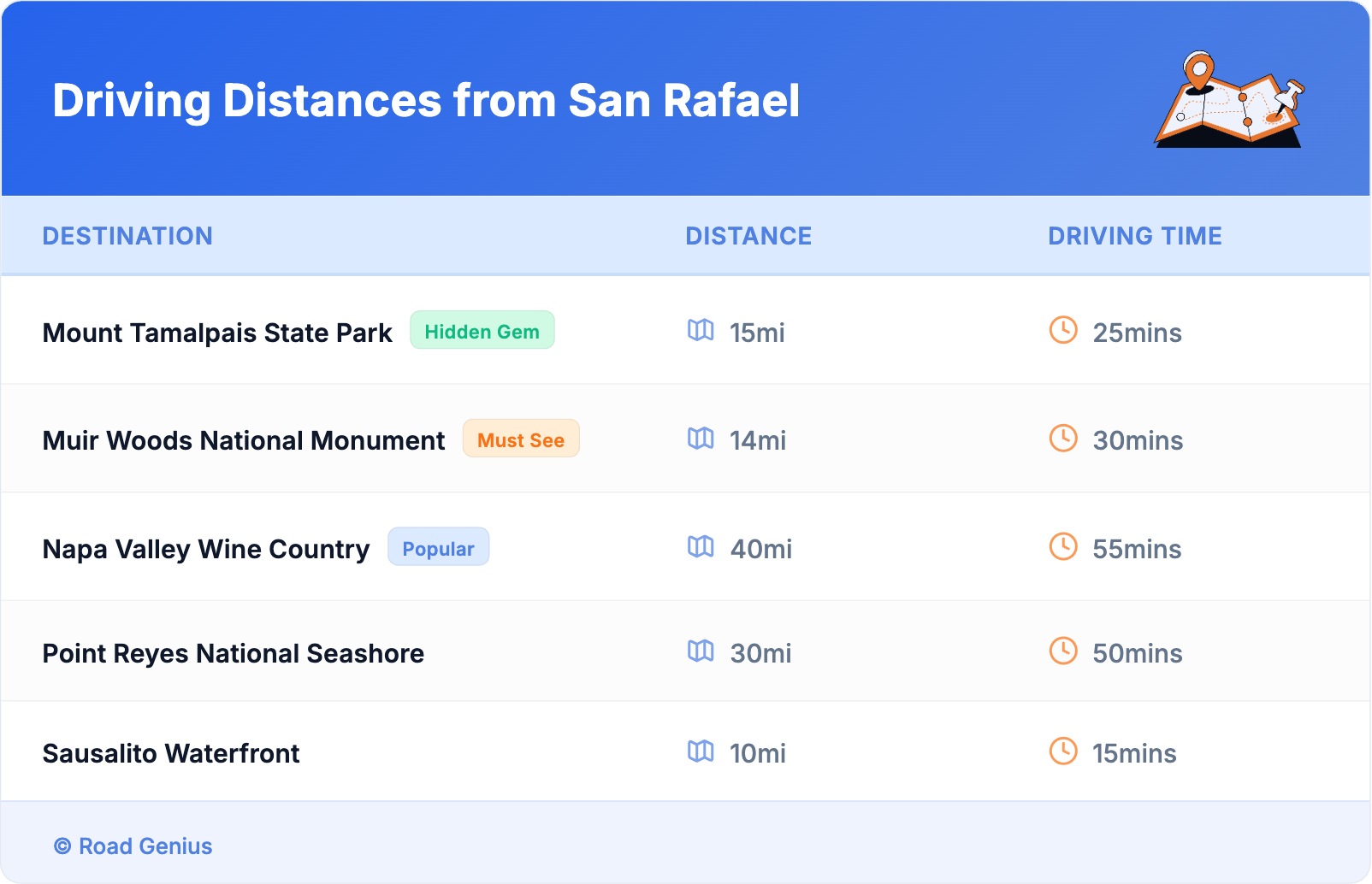Click map icon beside 15mi distance
This screenshot has height=884, width=1372.
[701, 331]
